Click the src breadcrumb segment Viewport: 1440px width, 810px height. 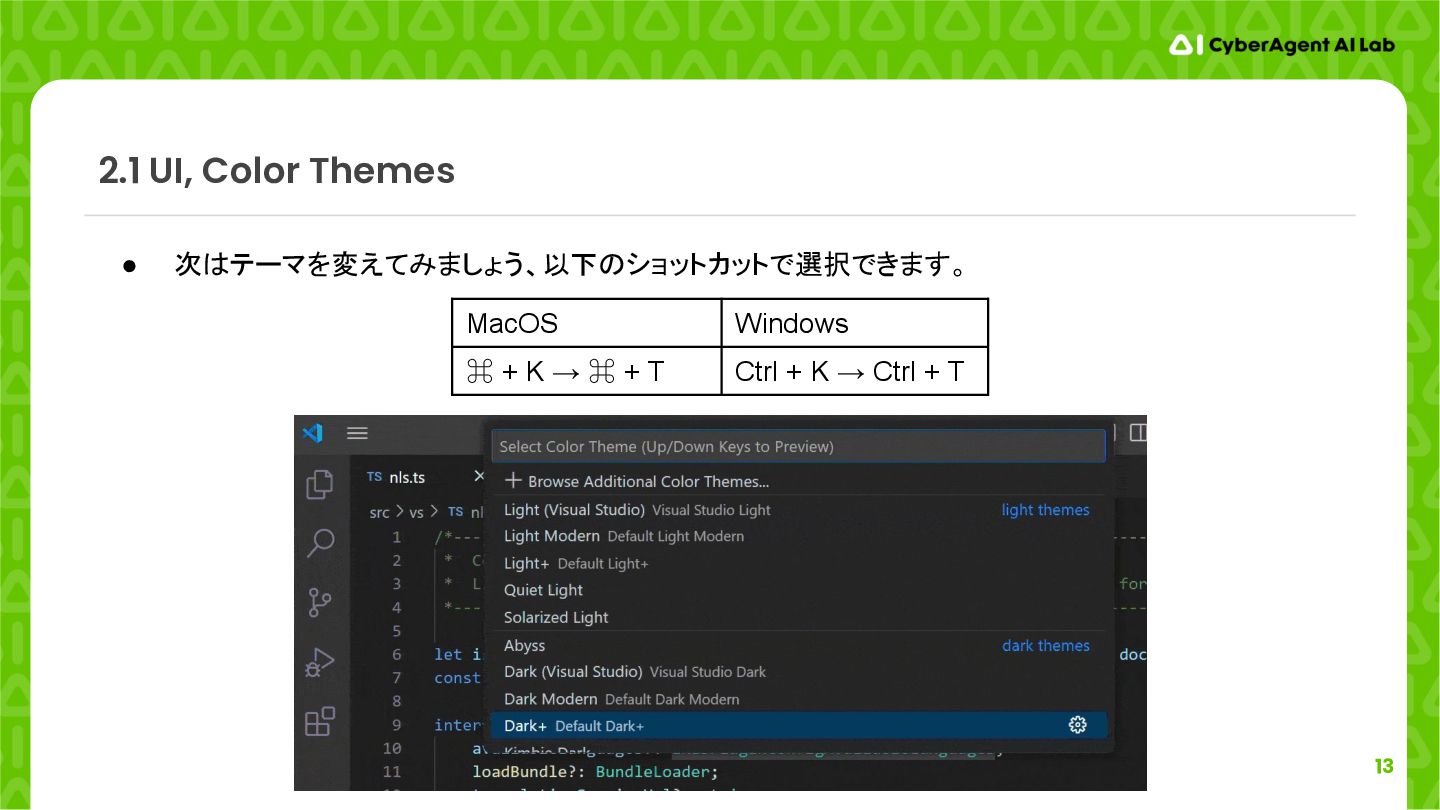(x=379, y=512)
